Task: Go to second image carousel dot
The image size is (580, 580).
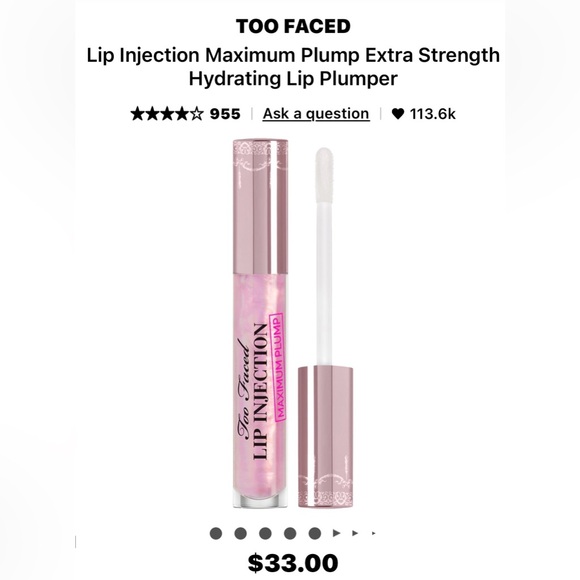Action: point(240,533)
